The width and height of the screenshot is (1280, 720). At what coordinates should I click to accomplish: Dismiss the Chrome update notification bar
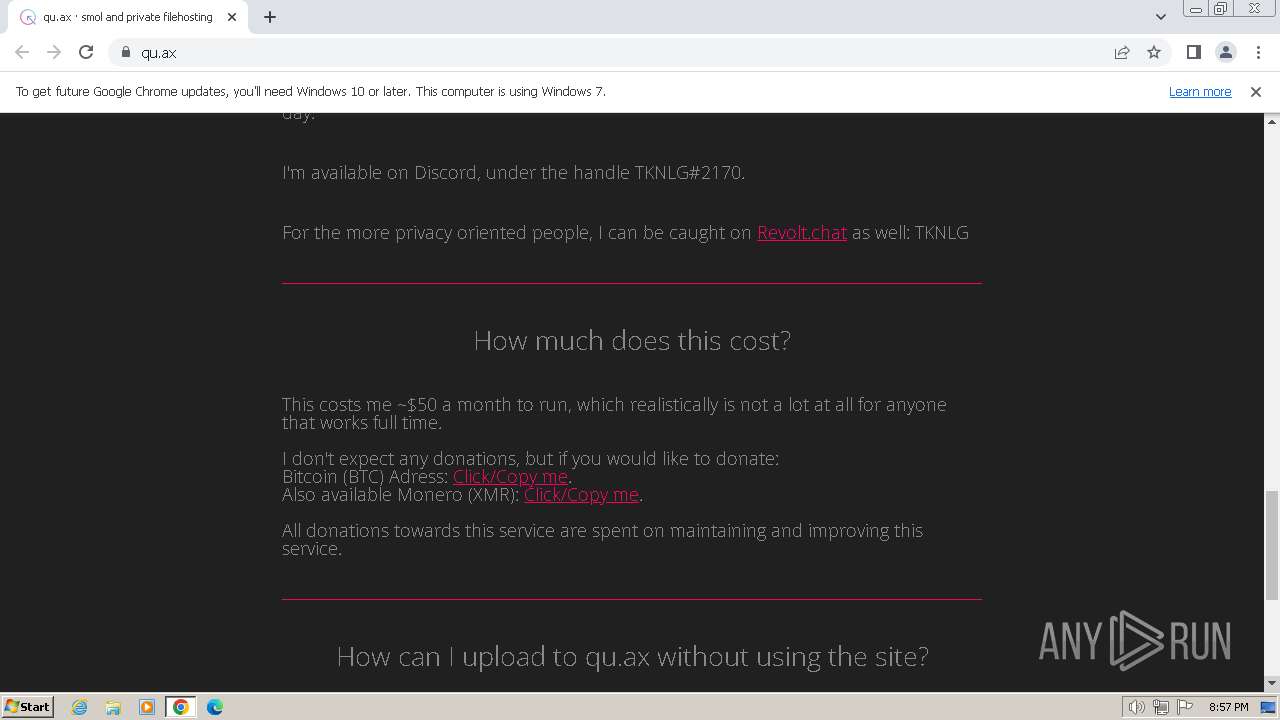point(1256,91)
